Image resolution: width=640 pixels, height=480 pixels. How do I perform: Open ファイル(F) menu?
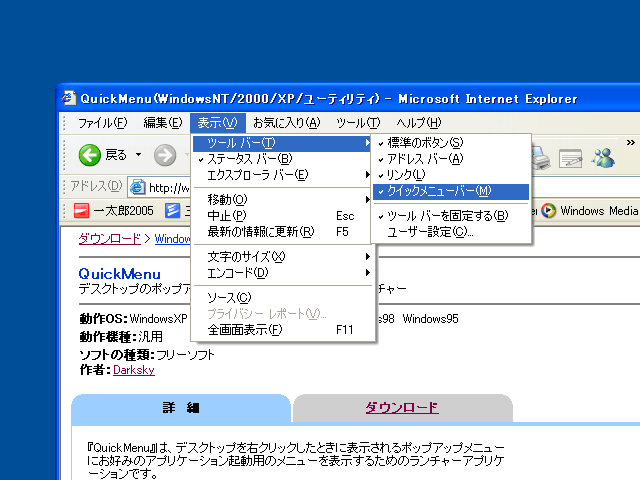click(x=103, y=123)
